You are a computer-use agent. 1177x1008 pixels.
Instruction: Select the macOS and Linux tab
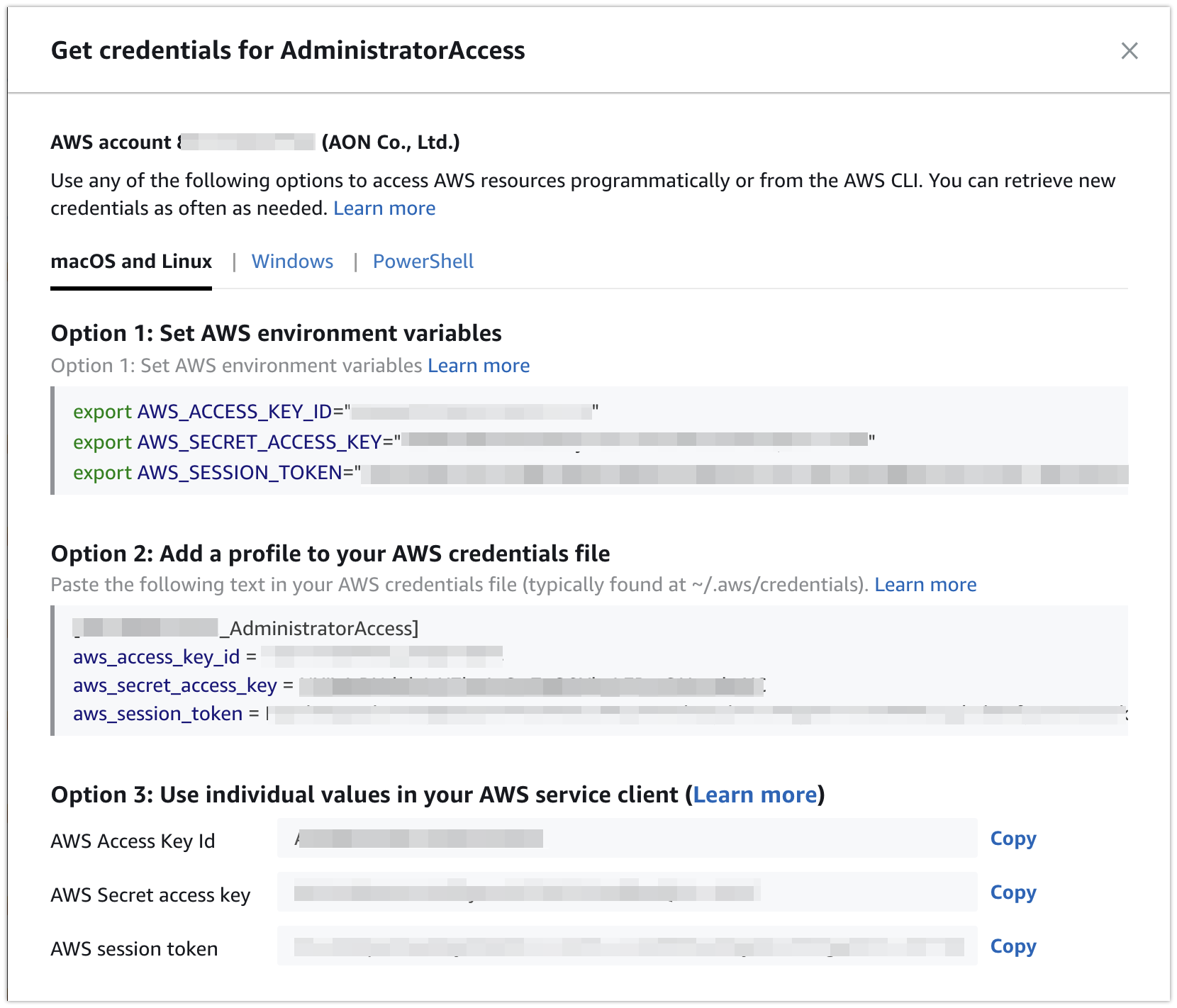click(x=131, y=262)
